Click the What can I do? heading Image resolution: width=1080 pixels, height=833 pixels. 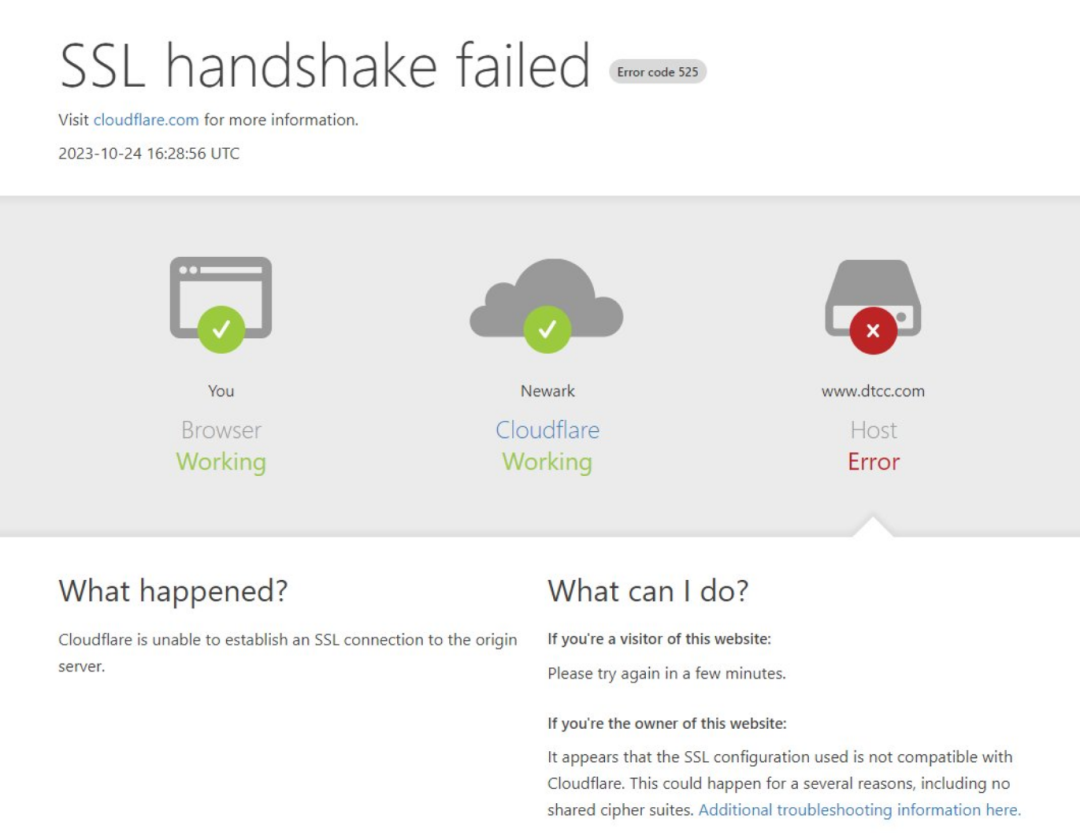point(647,591)
